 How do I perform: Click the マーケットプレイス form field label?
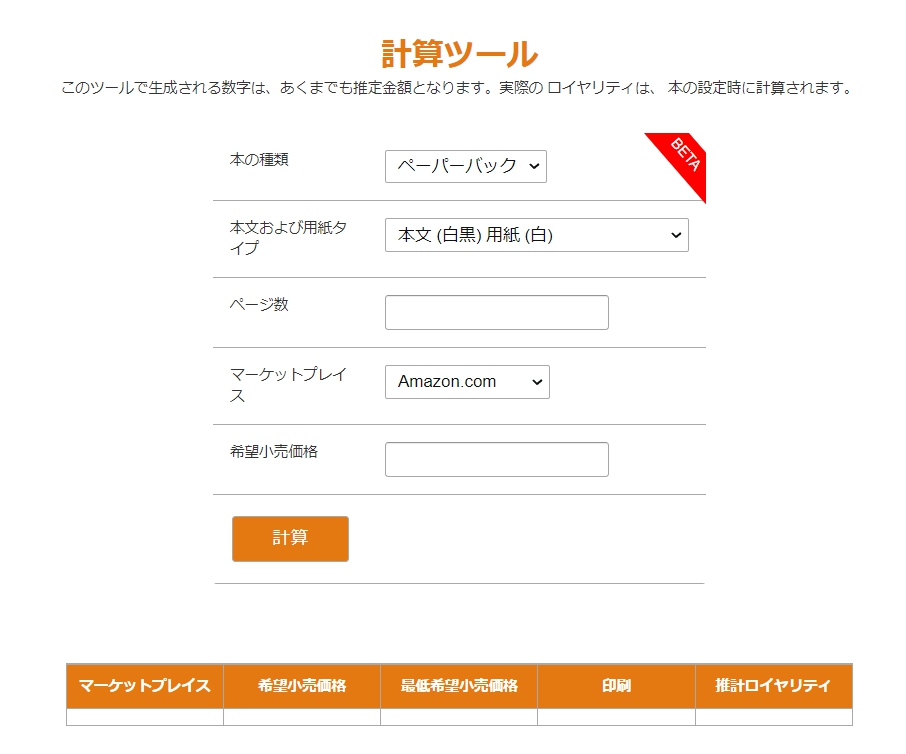coord(288,385)
